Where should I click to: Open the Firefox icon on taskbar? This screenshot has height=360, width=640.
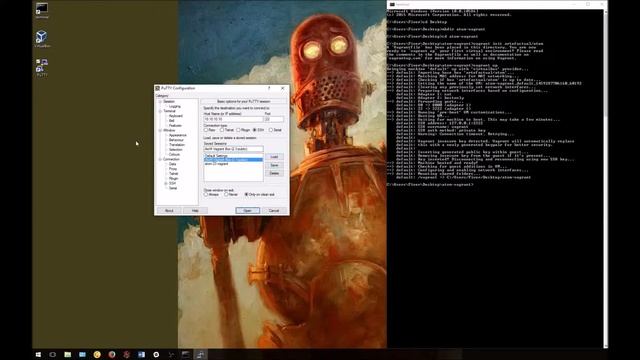[112, 355]
